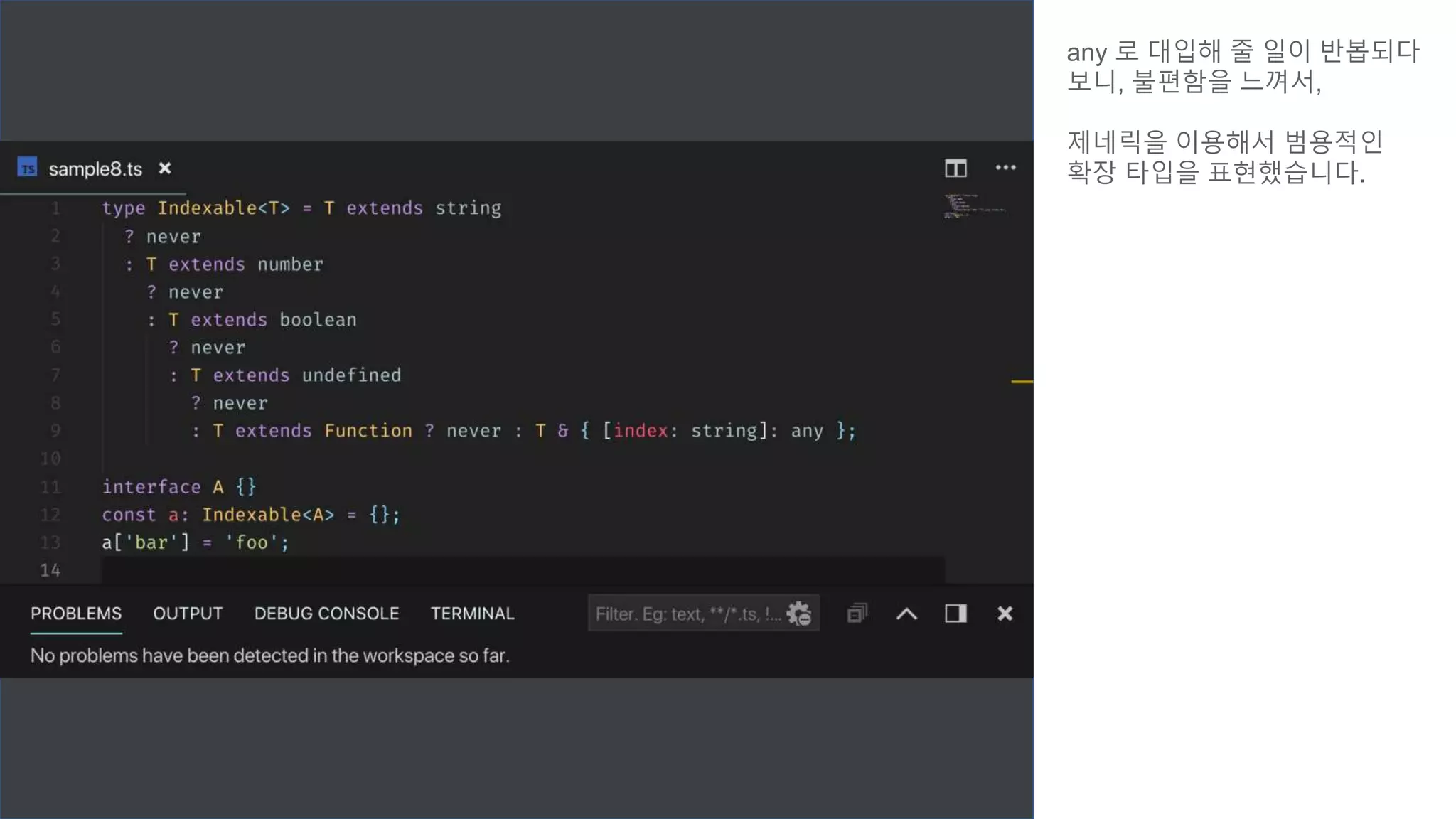Click 'Function' on line 9
1456x819 pixels.
click(368, 431)
